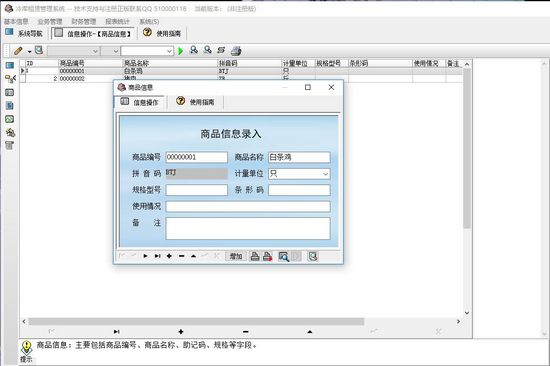Click the 拼音码 column header in grid

(x=249, y=63)
